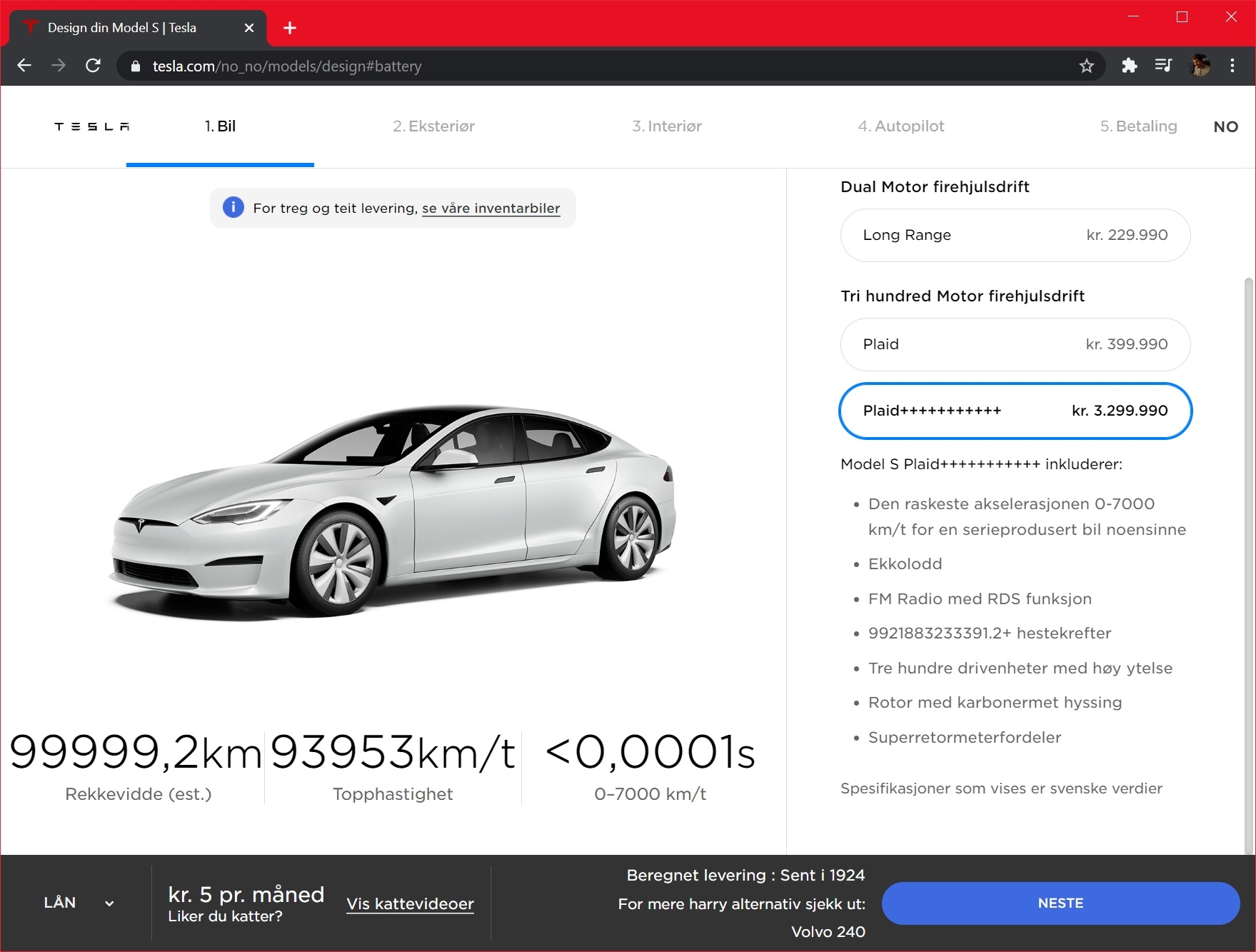Viewport: 1256px width, 952px height.
Task: Open Chrome three-dot menu
Action: coord(1232,66)
